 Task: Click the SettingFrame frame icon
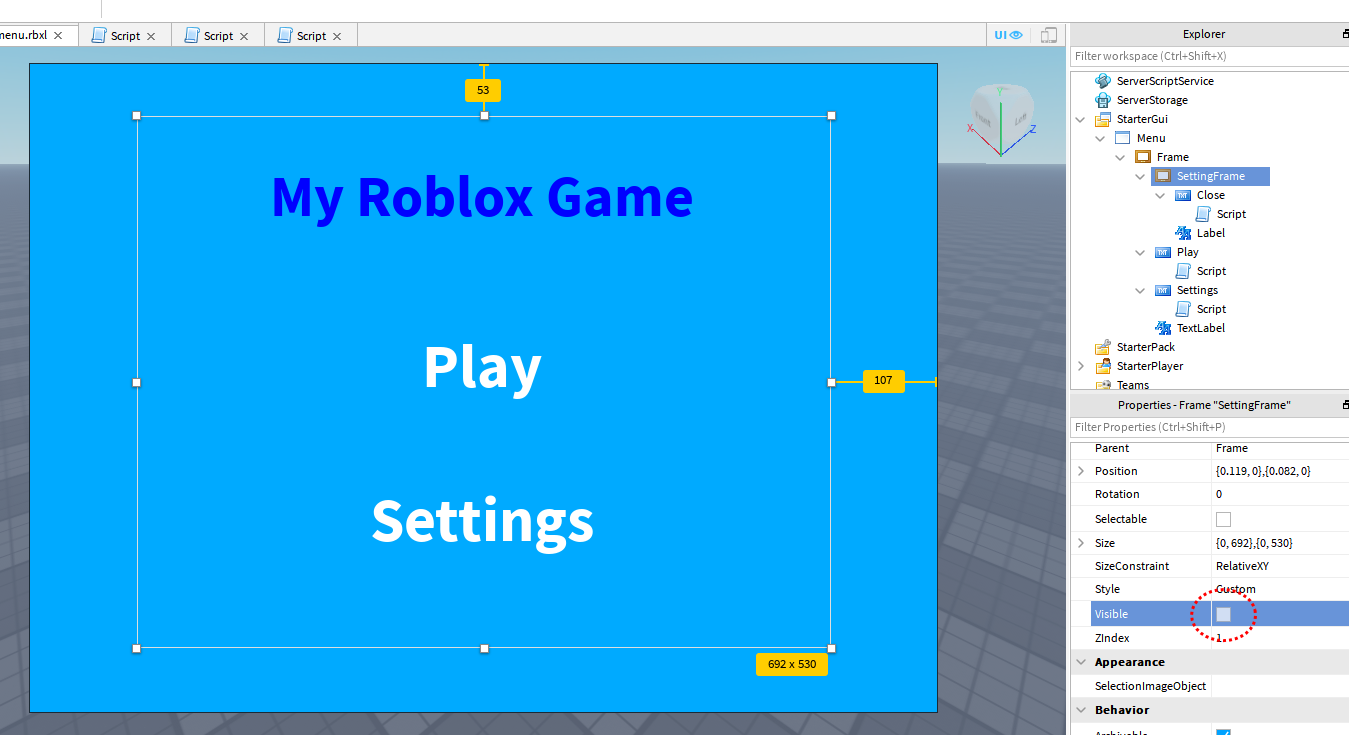pos(1162,176)
